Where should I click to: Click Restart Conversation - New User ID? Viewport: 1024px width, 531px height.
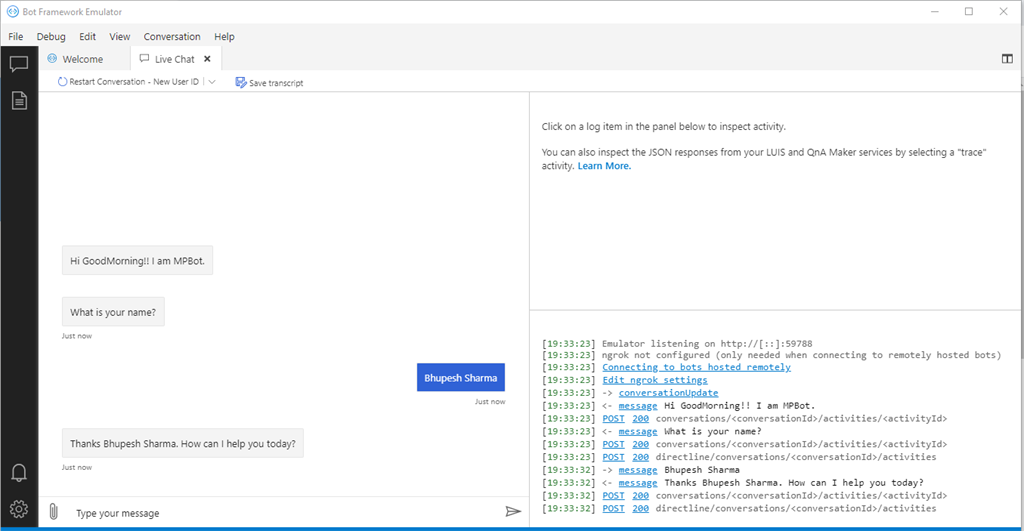[134, 82]
